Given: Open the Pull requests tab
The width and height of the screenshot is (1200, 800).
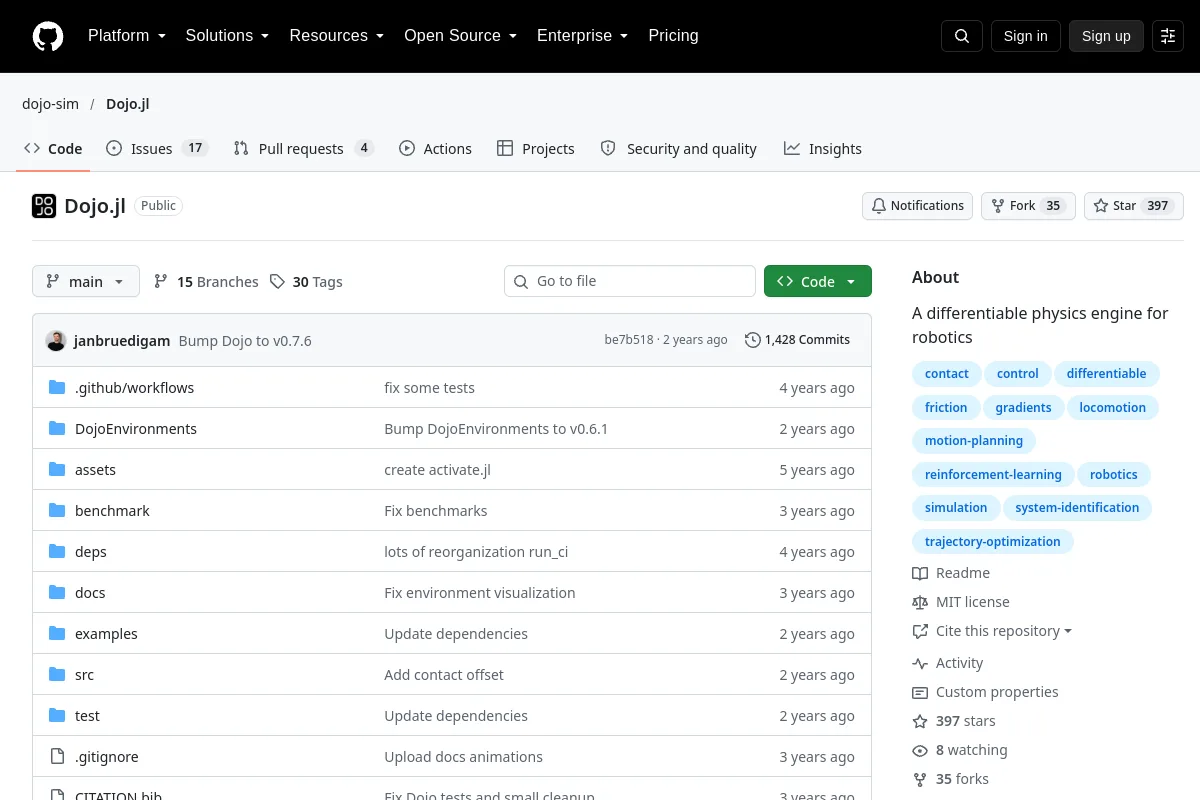Looking at the screenshot, I should pos(304,149).
